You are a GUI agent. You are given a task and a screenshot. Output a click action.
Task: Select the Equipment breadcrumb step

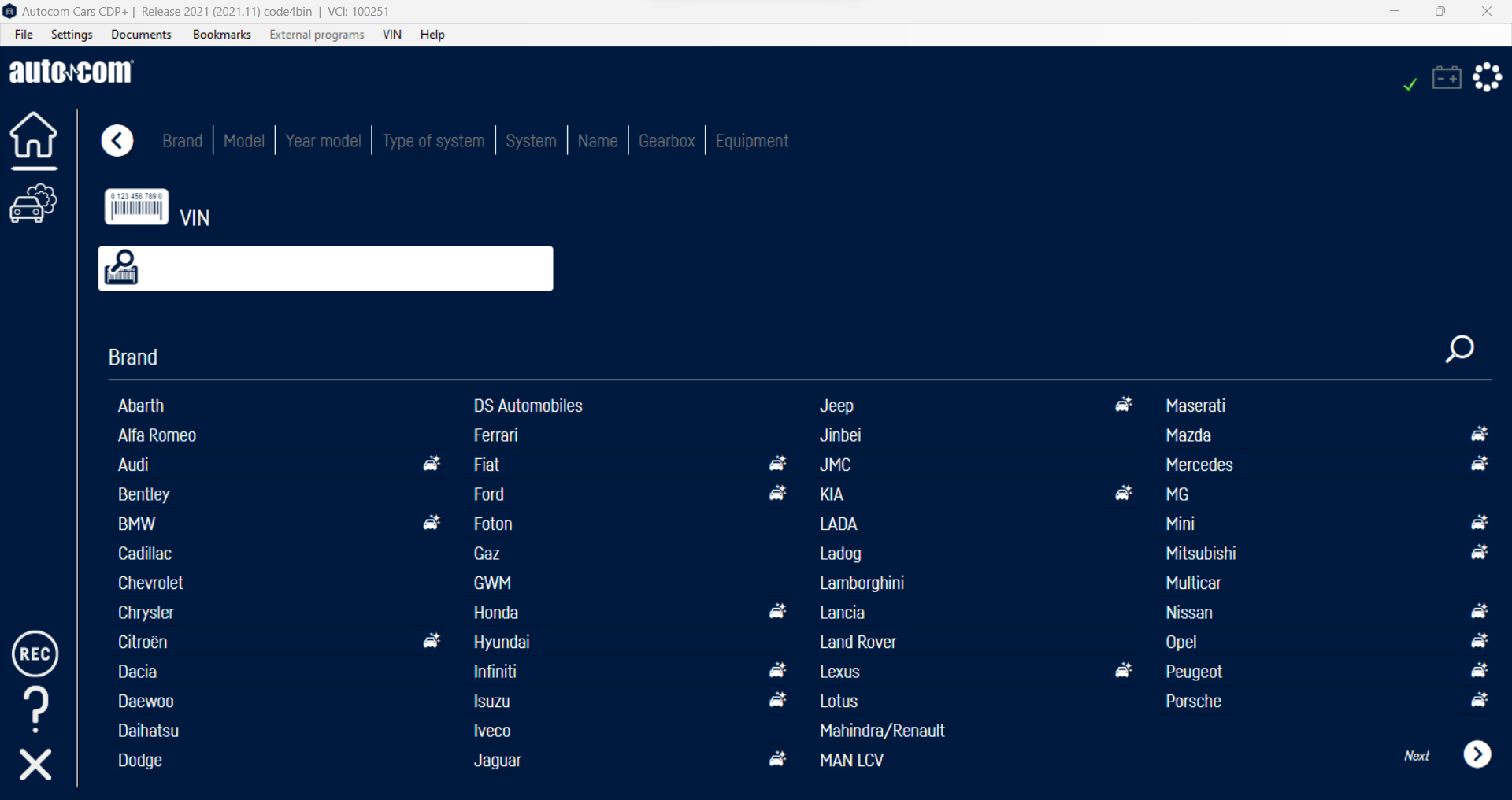(x=752, y=141)
